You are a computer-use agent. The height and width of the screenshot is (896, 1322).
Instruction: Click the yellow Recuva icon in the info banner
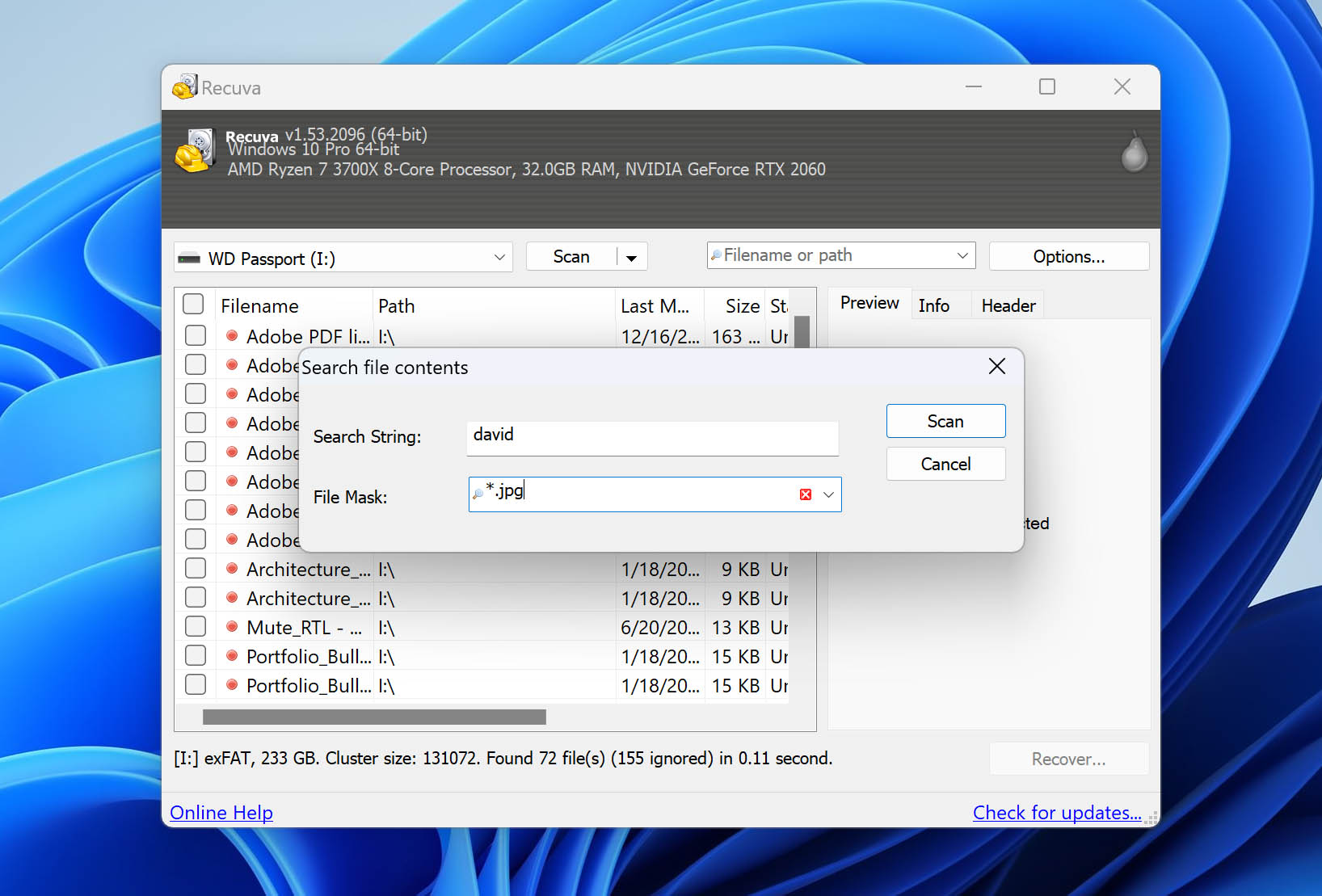tap(195, 150)
